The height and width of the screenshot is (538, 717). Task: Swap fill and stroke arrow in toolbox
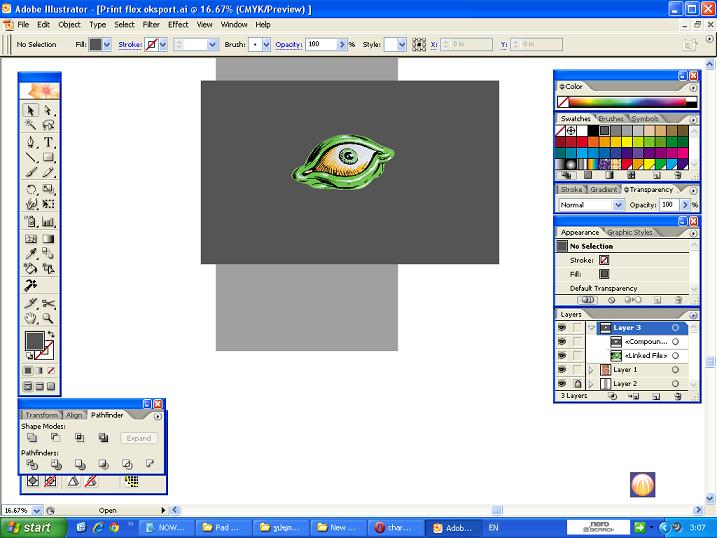click(x=51, y=335)
